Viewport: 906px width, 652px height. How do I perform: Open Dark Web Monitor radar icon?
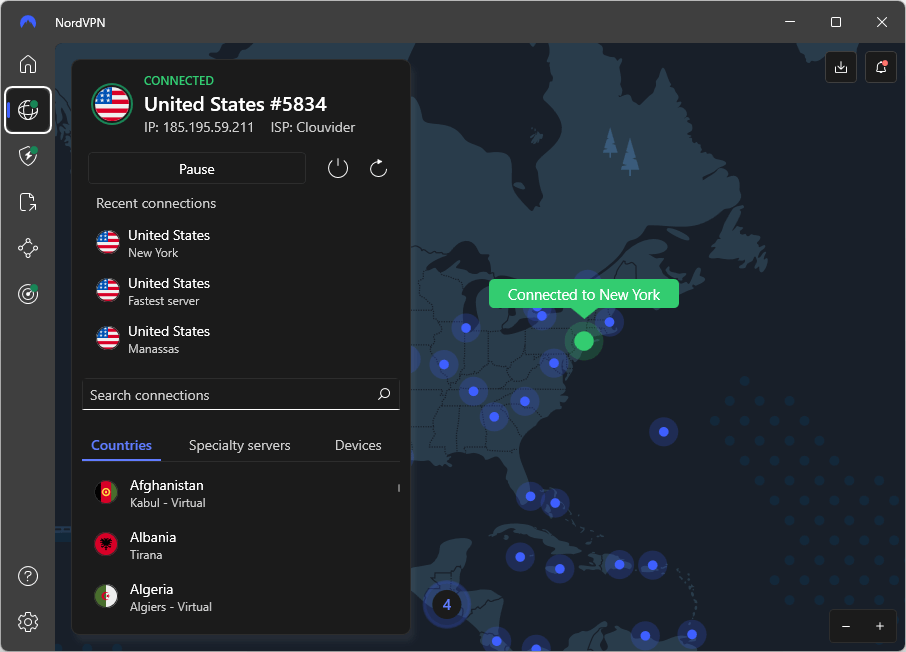(x=28, y=294)
